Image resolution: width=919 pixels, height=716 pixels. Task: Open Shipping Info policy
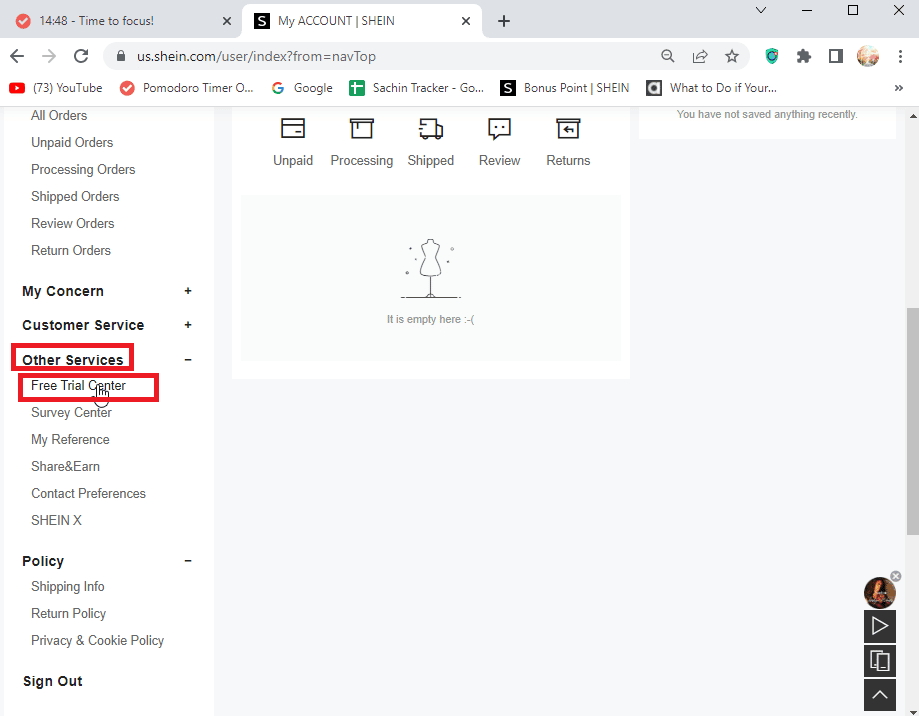68,587
